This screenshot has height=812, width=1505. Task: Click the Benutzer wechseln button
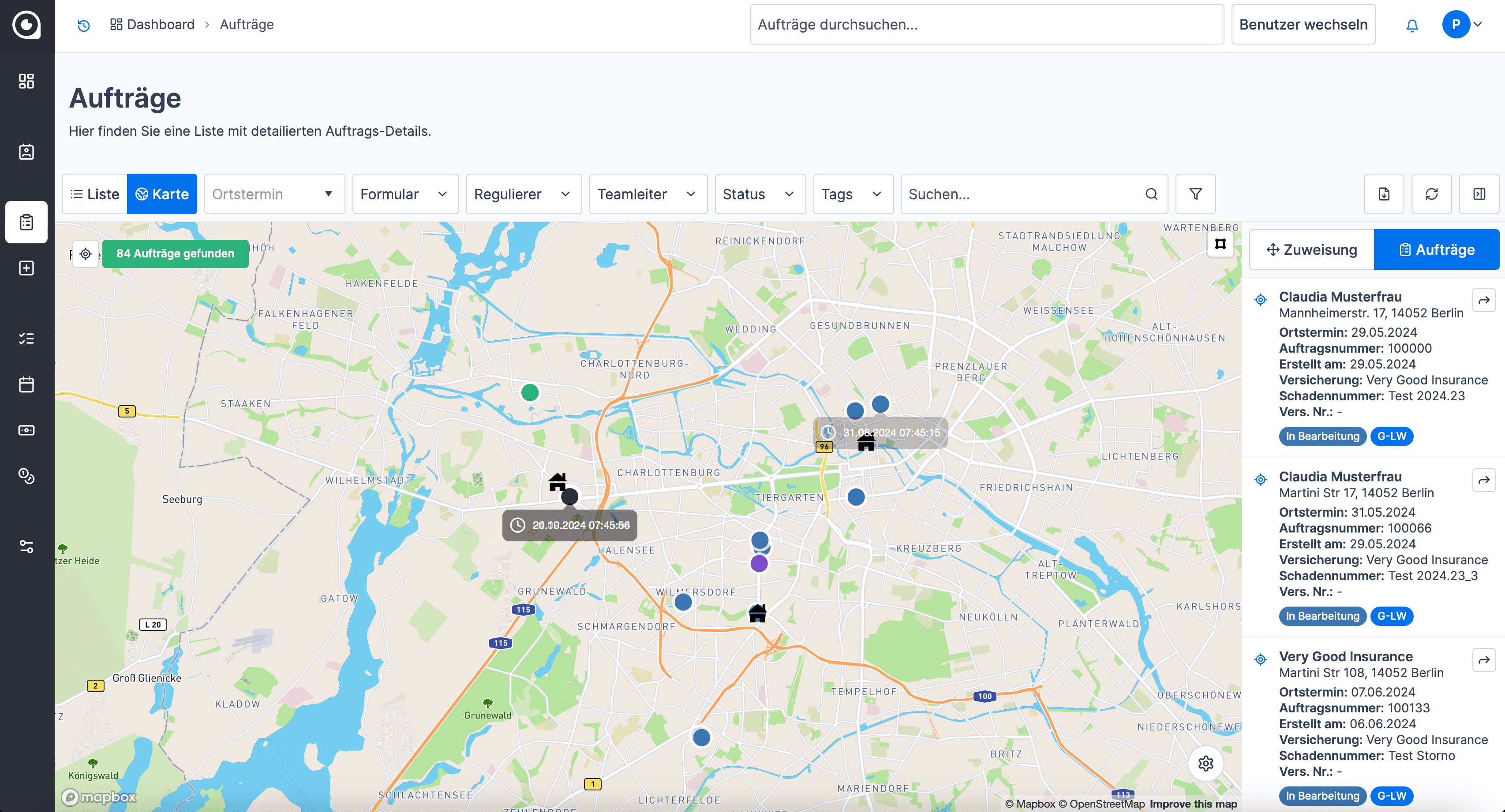(1303, 25)
